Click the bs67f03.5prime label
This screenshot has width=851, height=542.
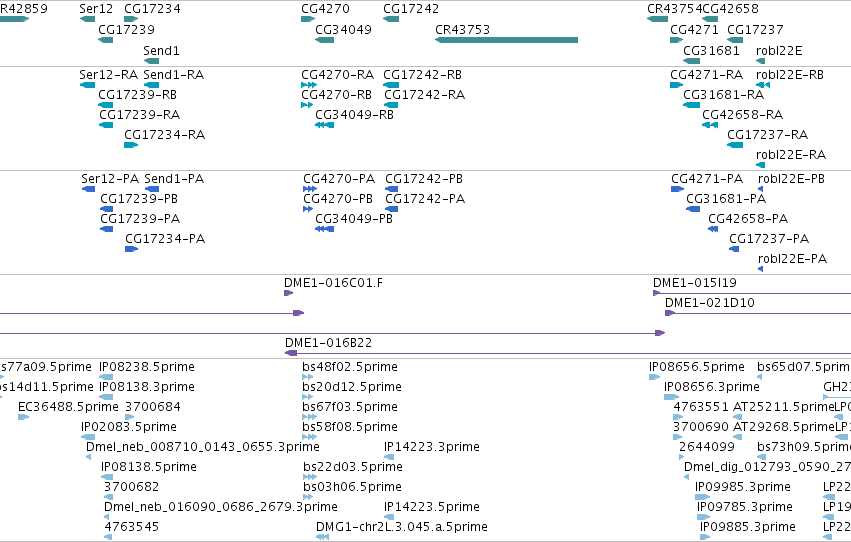coord(350,407)
